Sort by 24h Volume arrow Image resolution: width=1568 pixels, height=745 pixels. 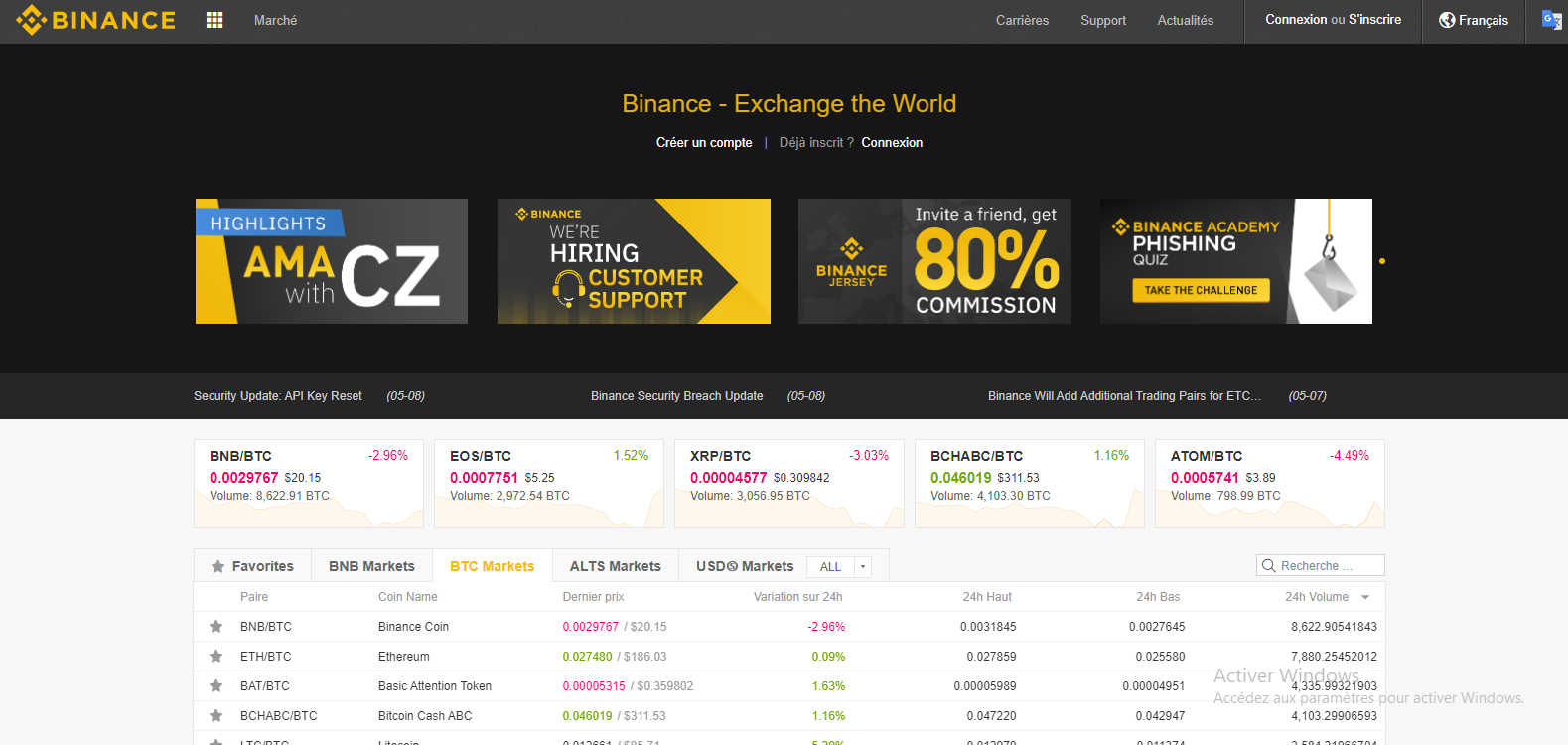point(1365,597)
